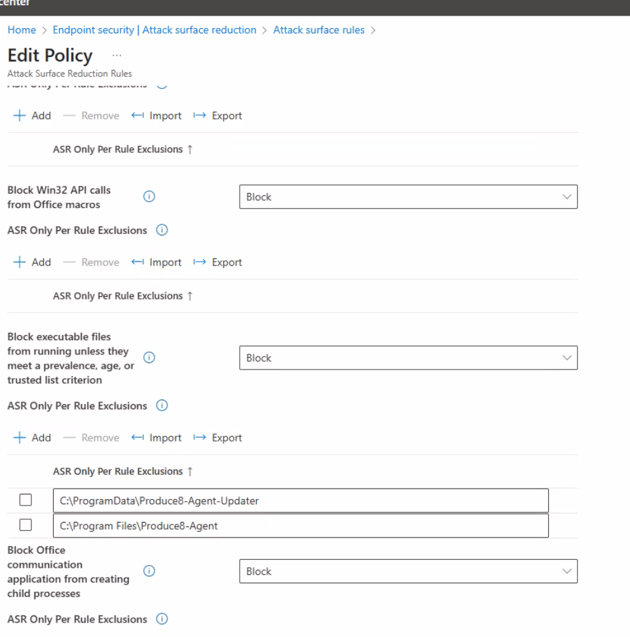Go to Home breadcrumb

[21, 30]
